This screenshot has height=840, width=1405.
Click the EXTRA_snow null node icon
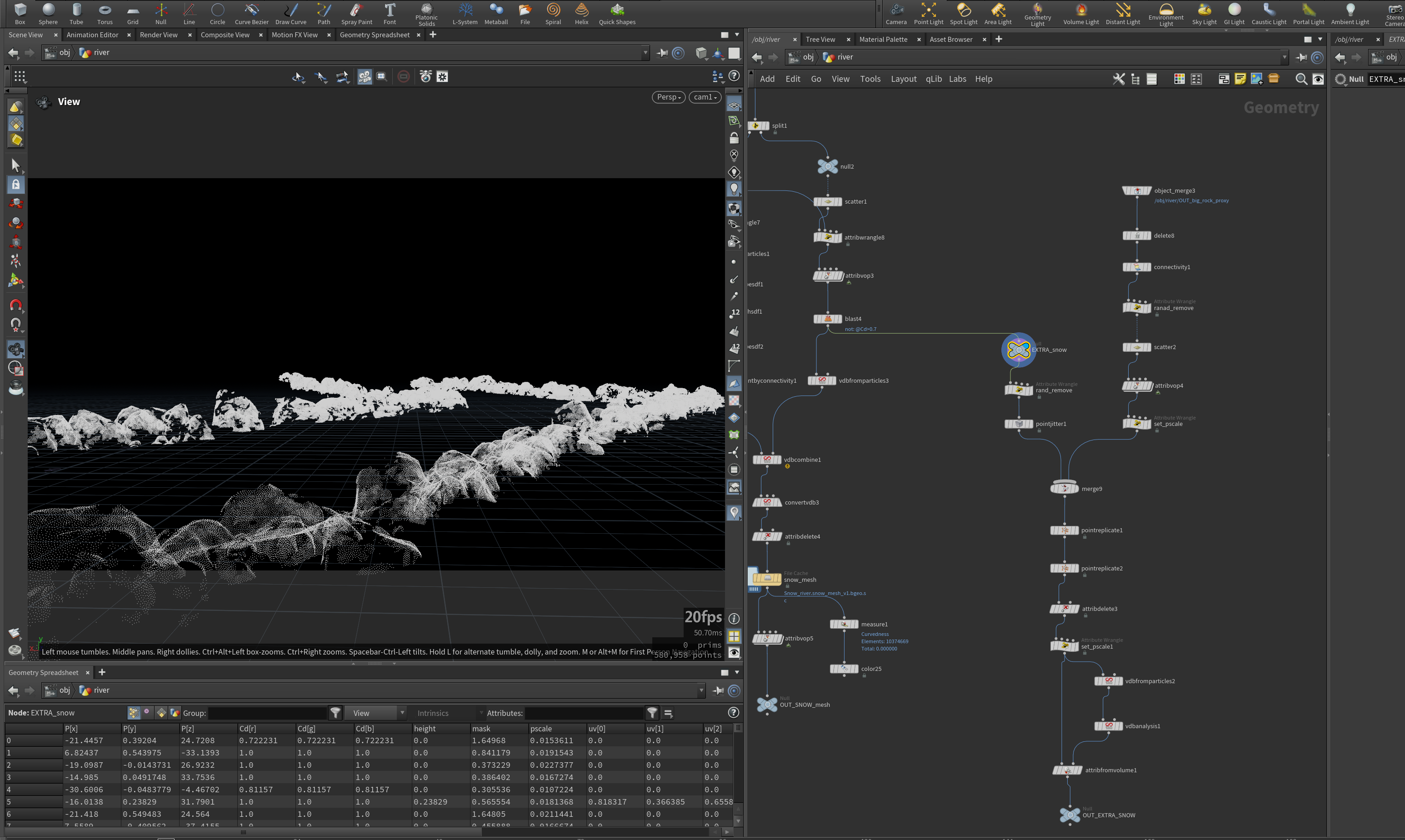(1018, 350)
